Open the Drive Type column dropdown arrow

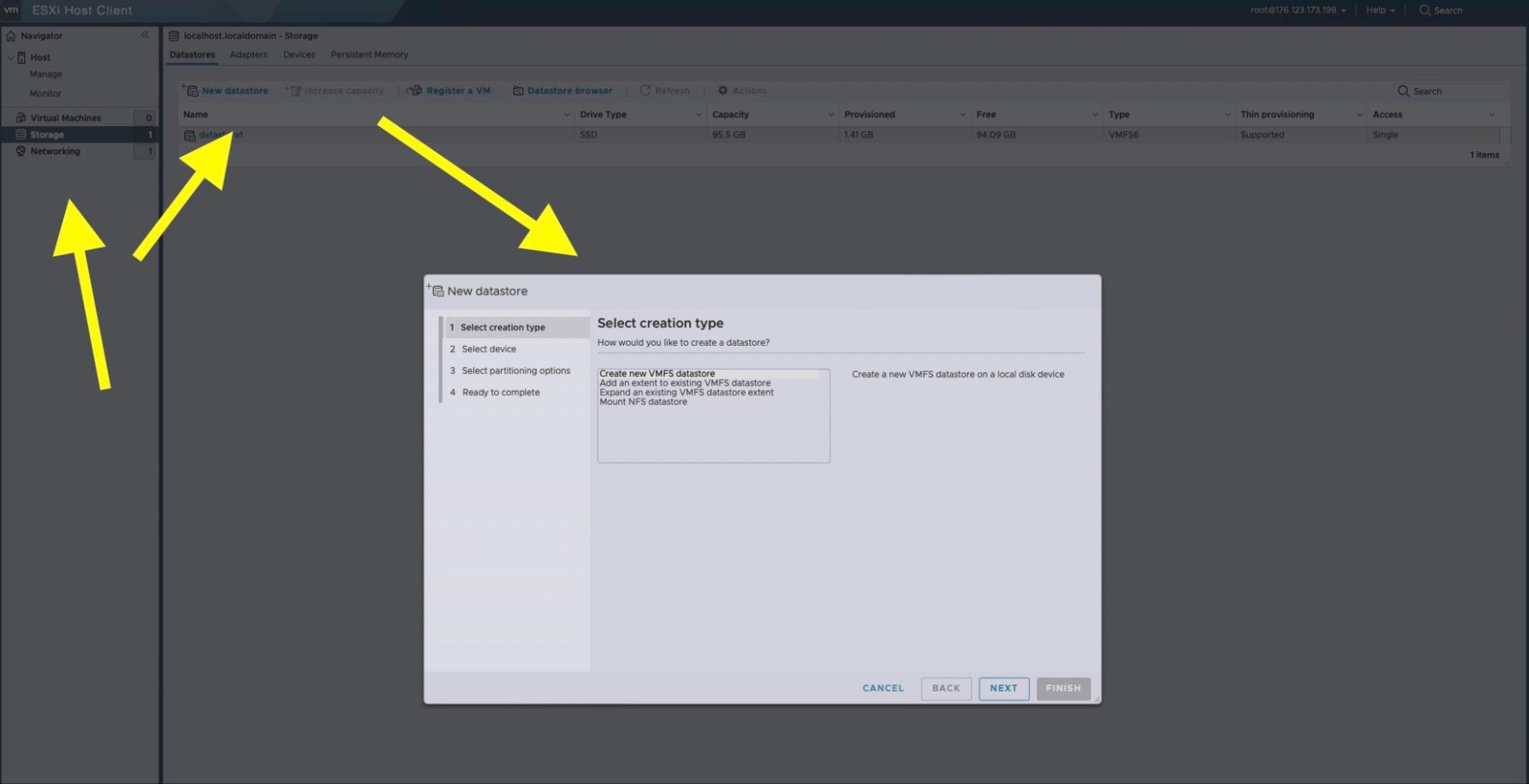(698, 115)
